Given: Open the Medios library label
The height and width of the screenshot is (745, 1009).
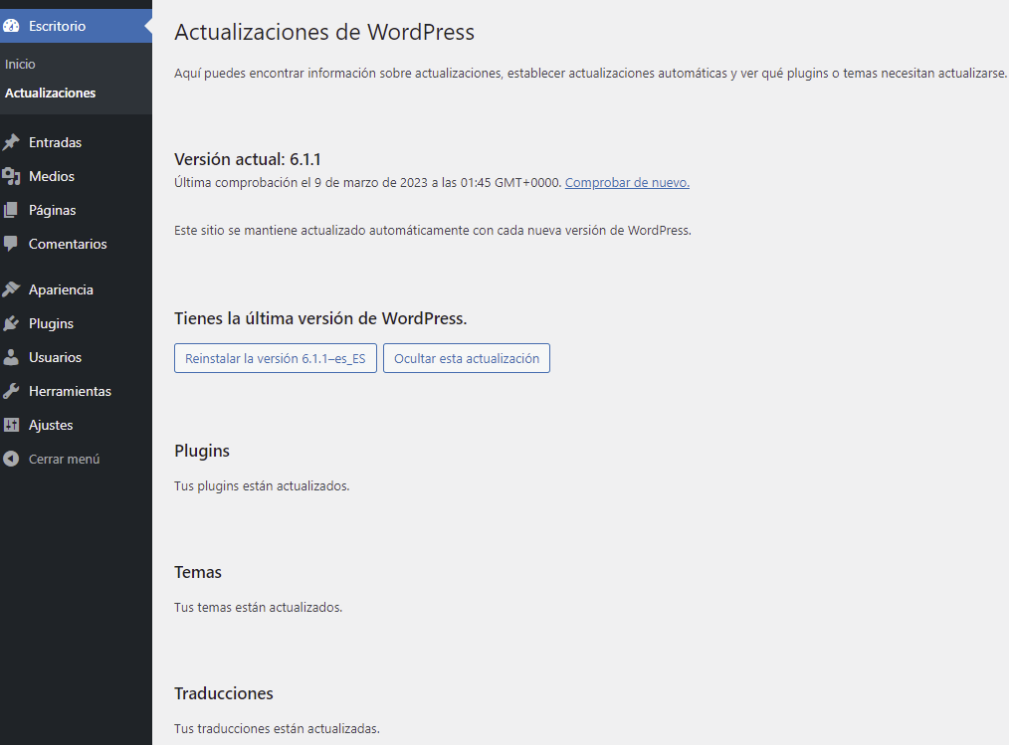Looking at the screenshot, I should coord(51,176).
